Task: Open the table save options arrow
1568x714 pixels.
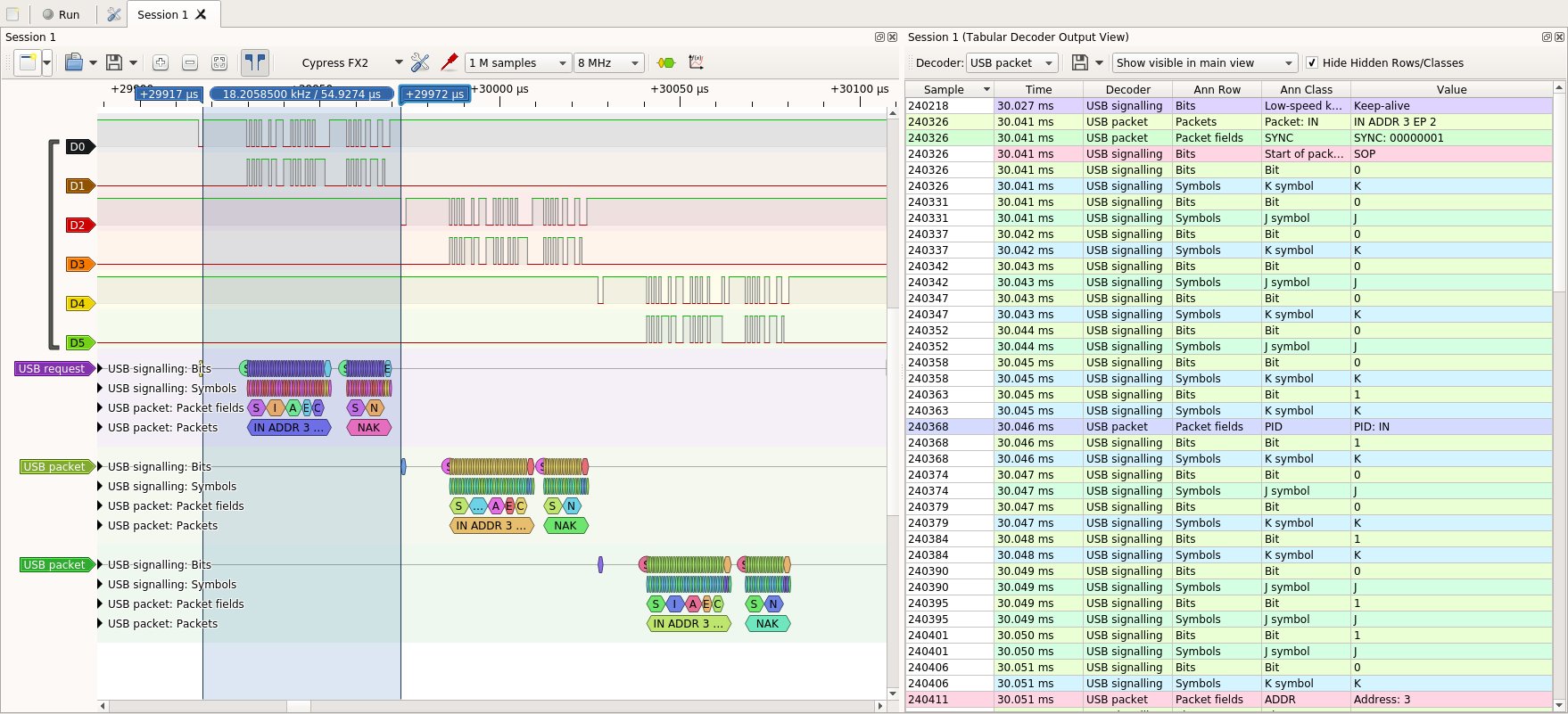Action: (1099, 62)
